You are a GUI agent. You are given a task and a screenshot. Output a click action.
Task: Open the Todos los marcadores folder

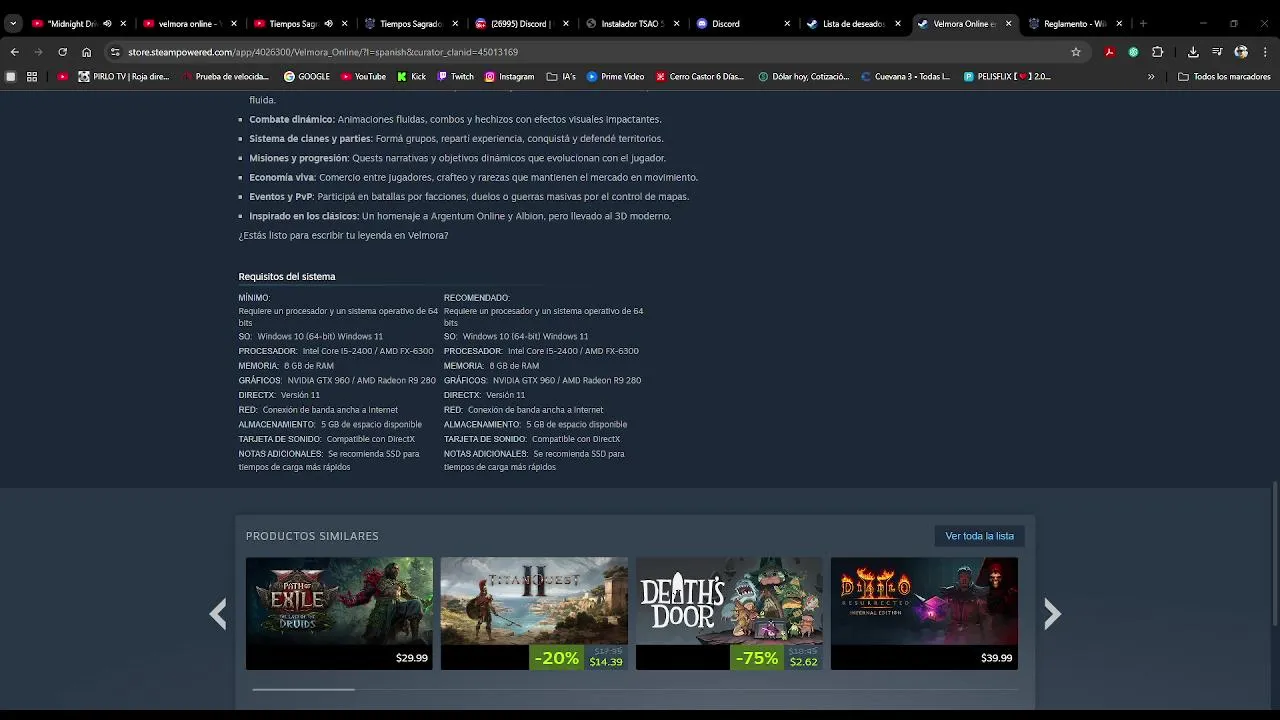pyautogui.click(x=1225, y=76)
